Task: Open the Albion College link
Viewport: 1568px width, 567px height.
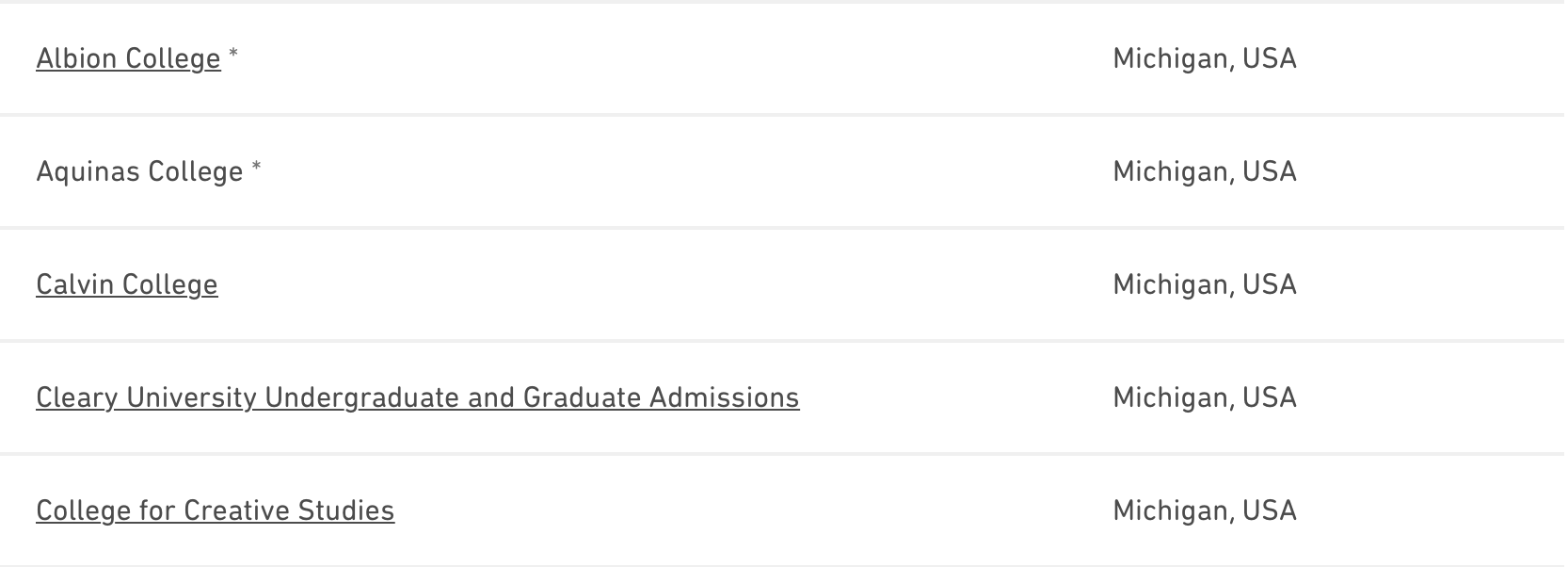Action: tap(128, 58)
